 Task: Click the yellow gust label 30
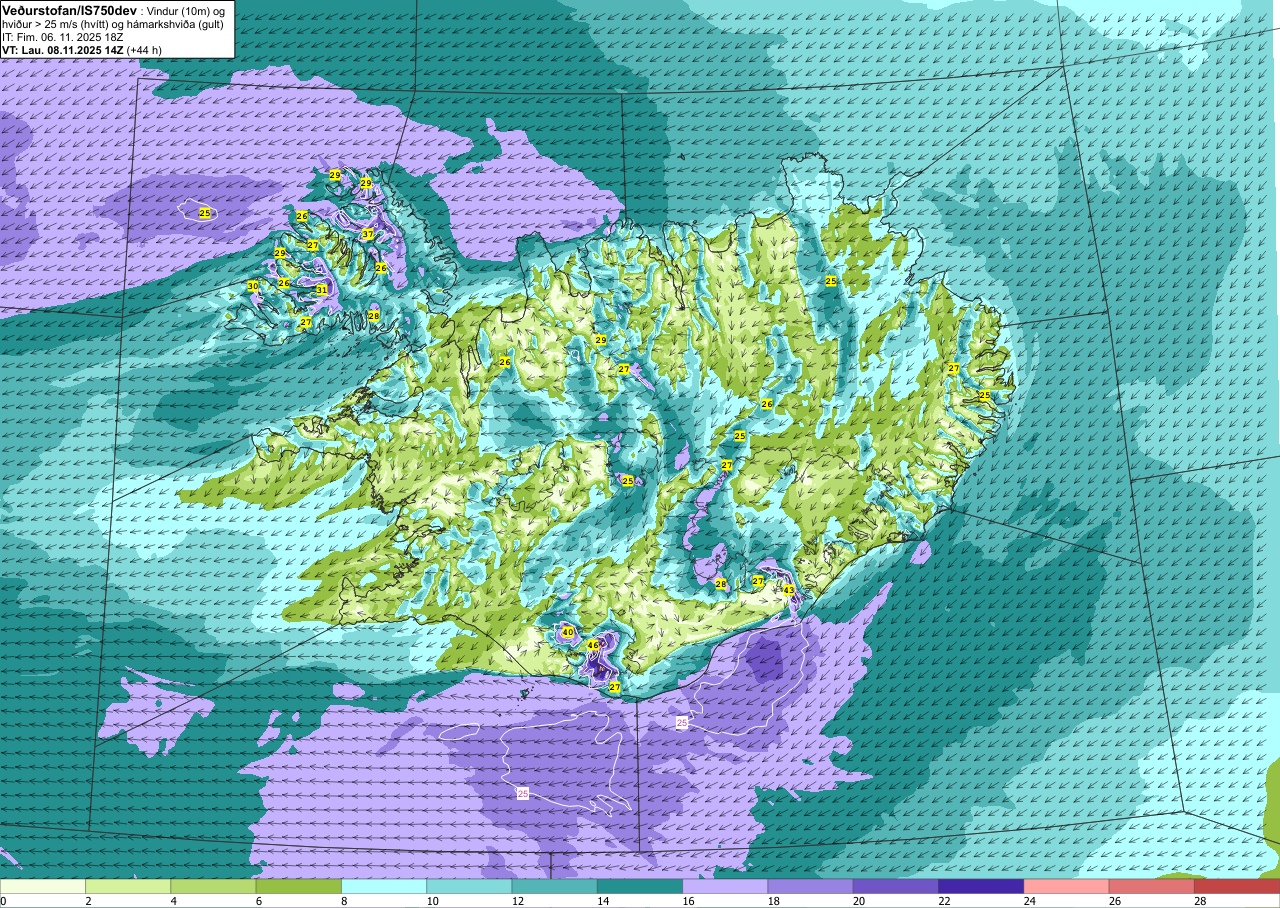[x=253, y=286]
